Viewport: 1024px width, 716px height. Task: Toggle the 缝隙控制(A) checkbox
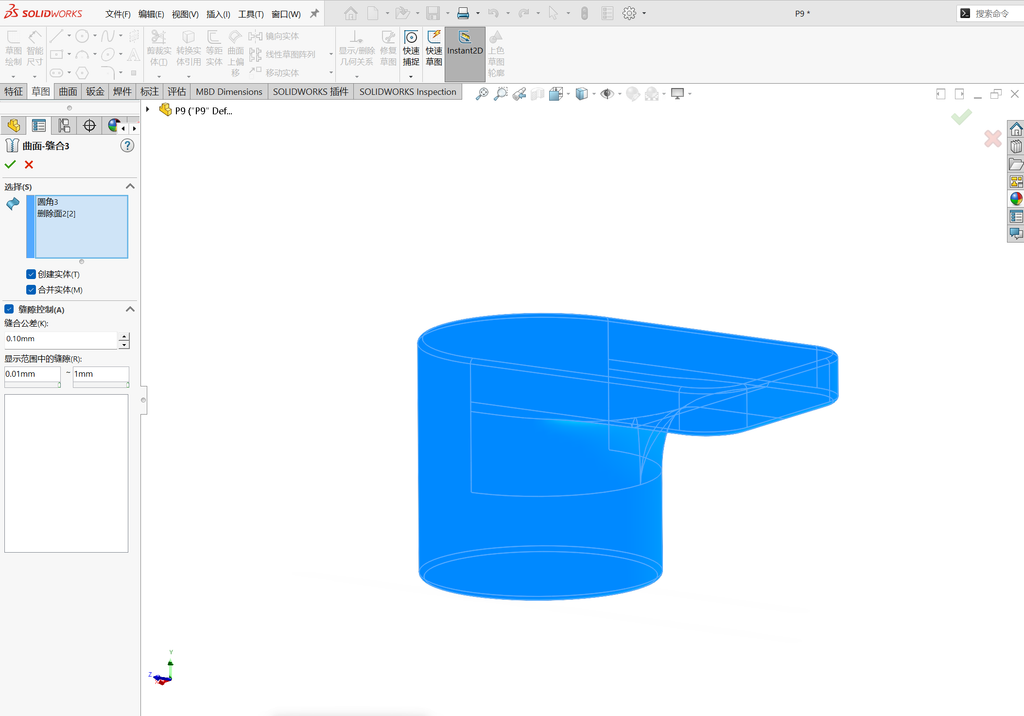click(9, 309)
